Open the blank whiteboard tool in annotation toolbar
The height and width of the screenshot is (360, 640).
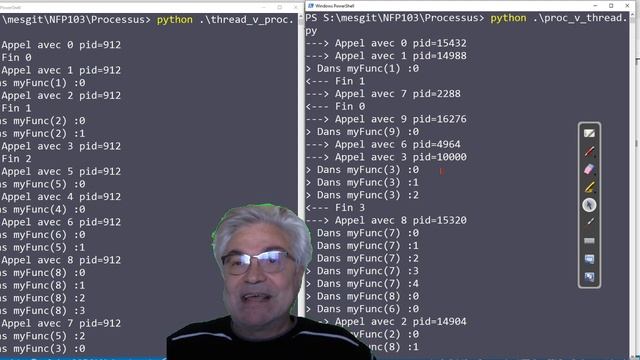pos(589,133)
